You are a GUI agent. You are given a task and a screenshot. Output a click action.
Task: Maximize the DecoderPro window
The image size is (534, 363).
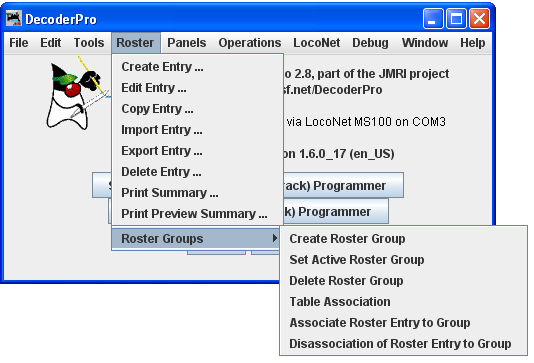[x=456, y=18]
